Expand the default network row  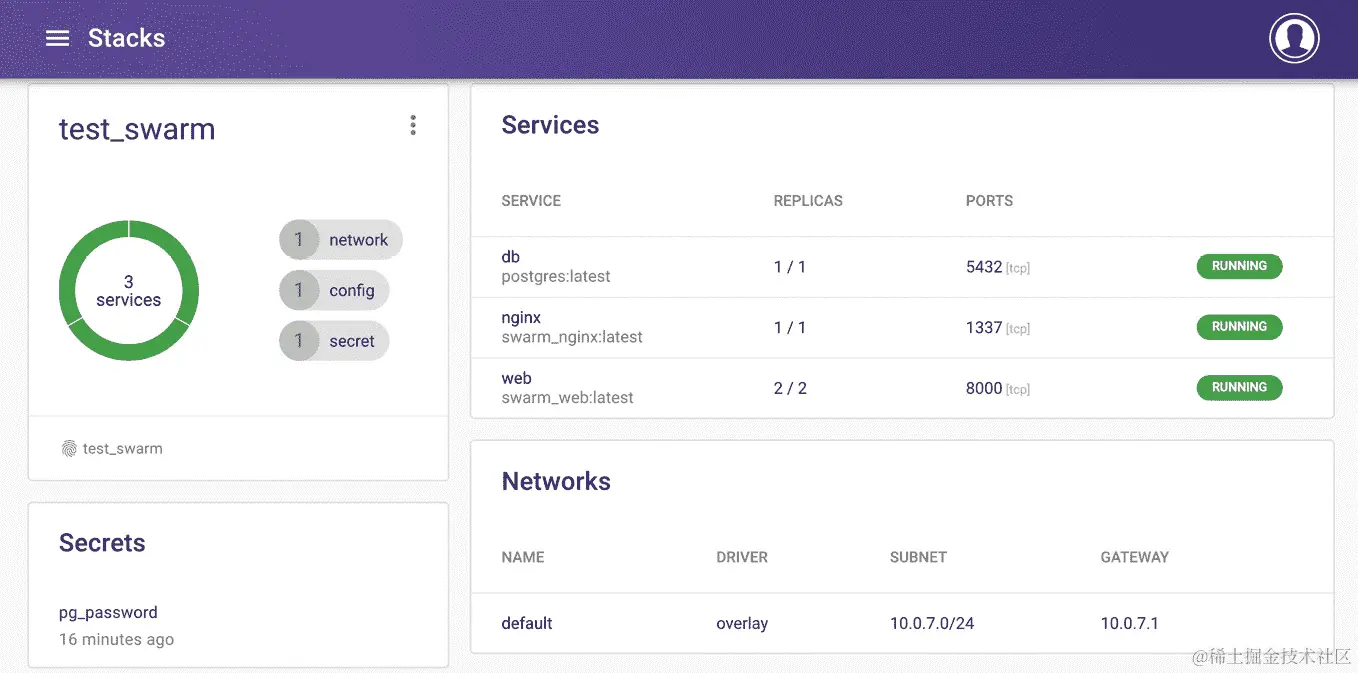coord(527,622)
